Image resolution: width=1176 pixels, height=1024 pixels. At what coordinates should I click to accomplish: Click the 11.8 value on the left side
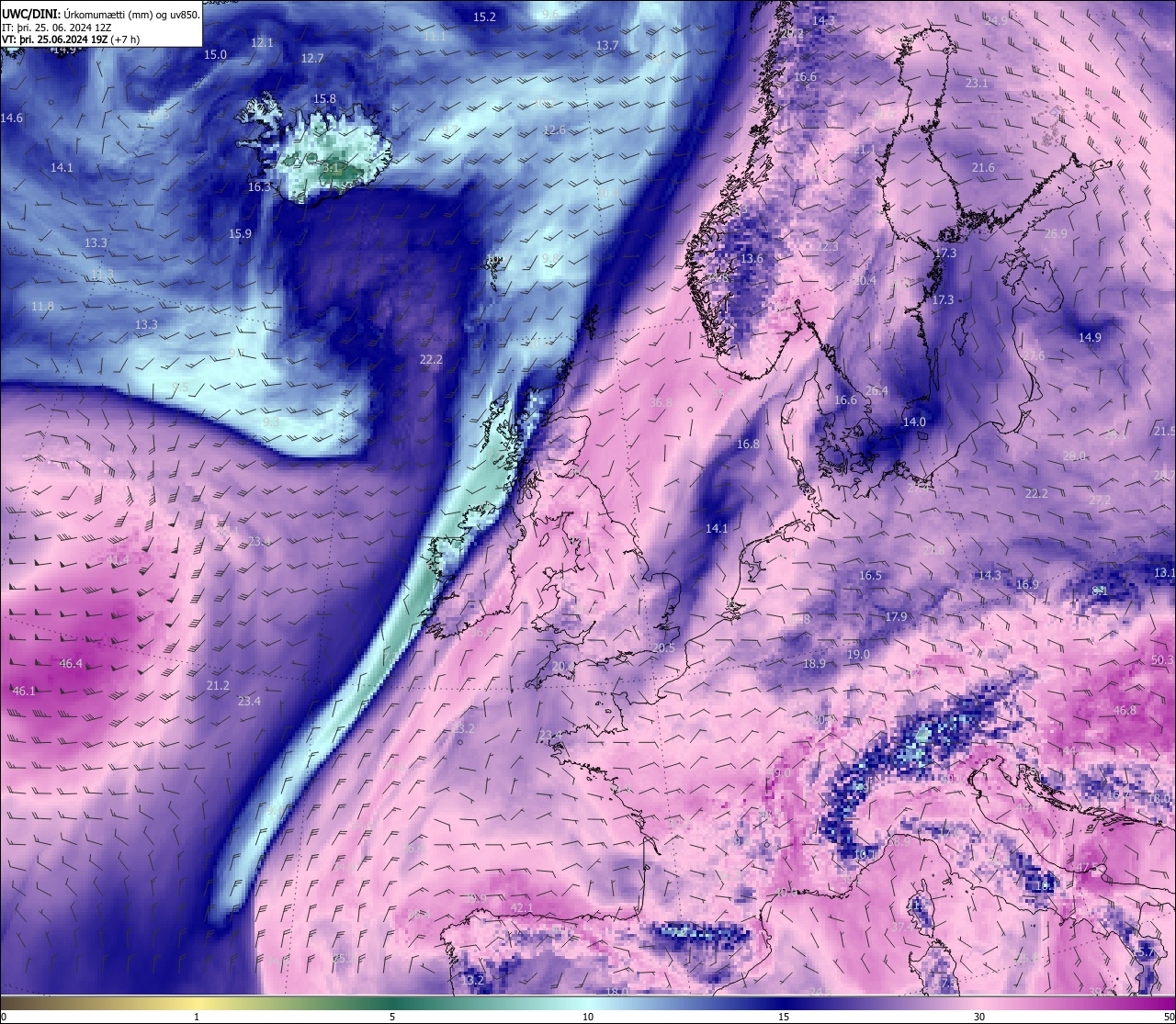(42, 306)
